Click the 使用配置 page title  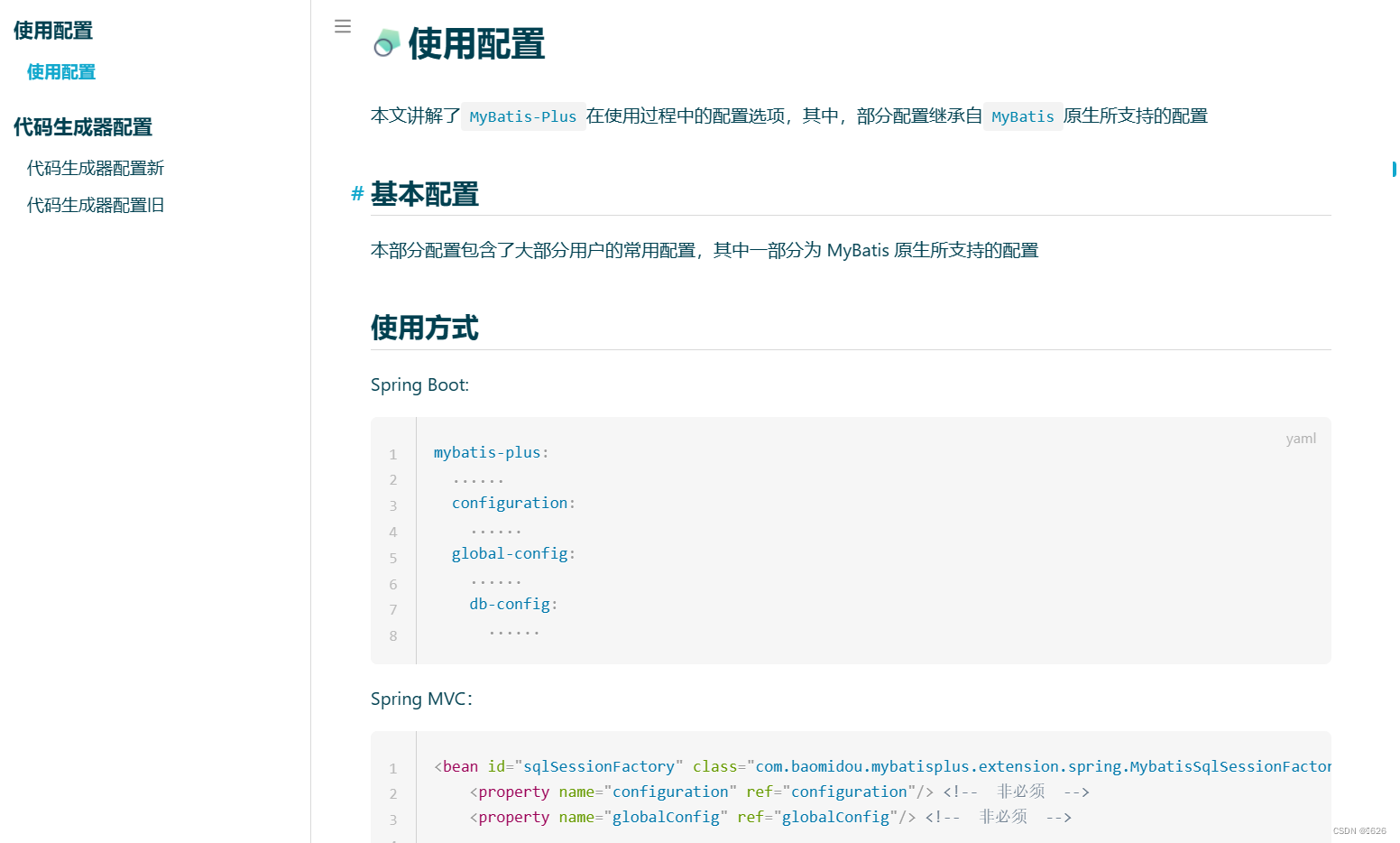point(476,43)
